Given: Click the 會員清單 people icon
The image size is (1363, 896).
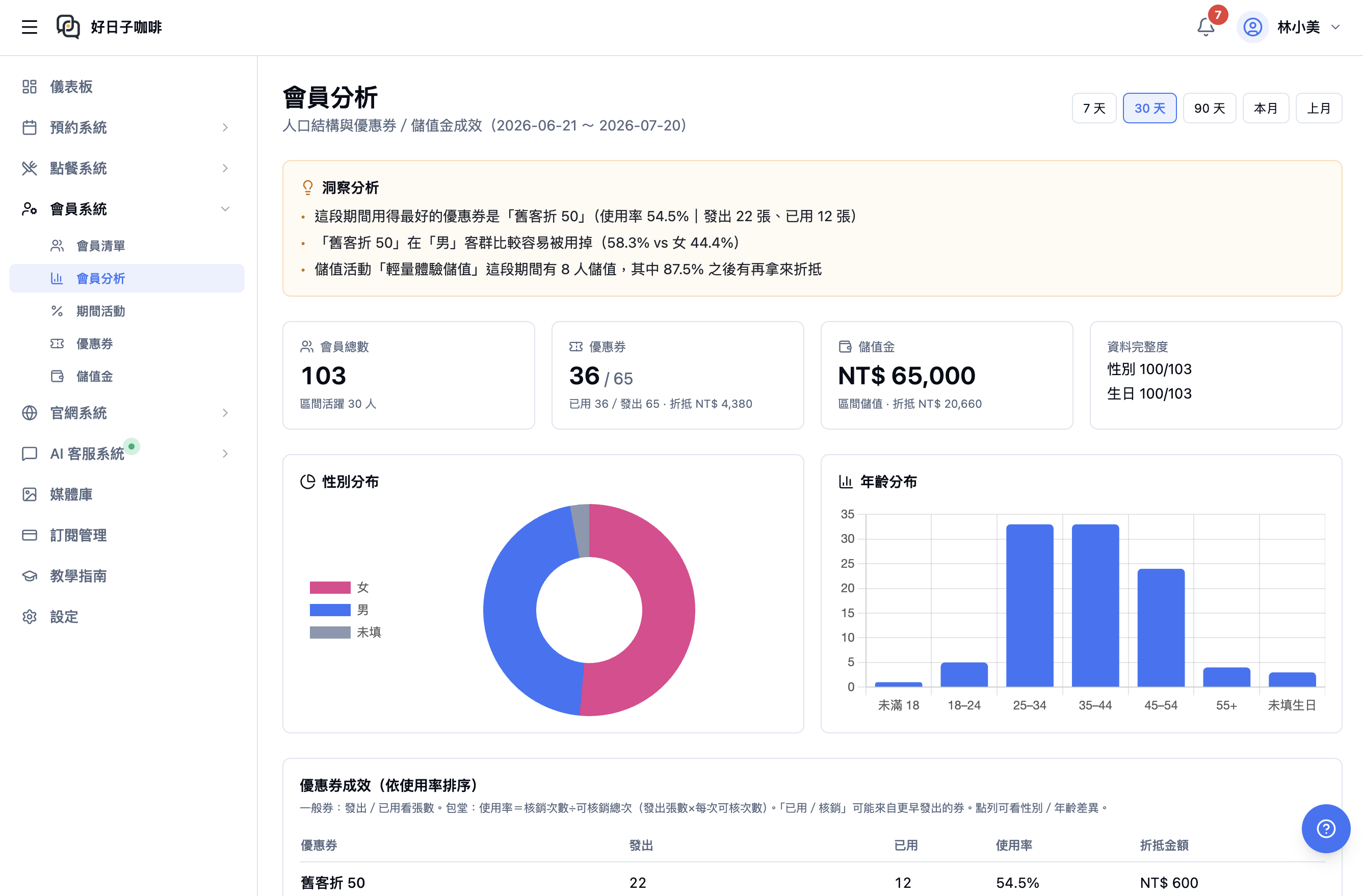Looking at the screenshot, I should click(57, 246).
